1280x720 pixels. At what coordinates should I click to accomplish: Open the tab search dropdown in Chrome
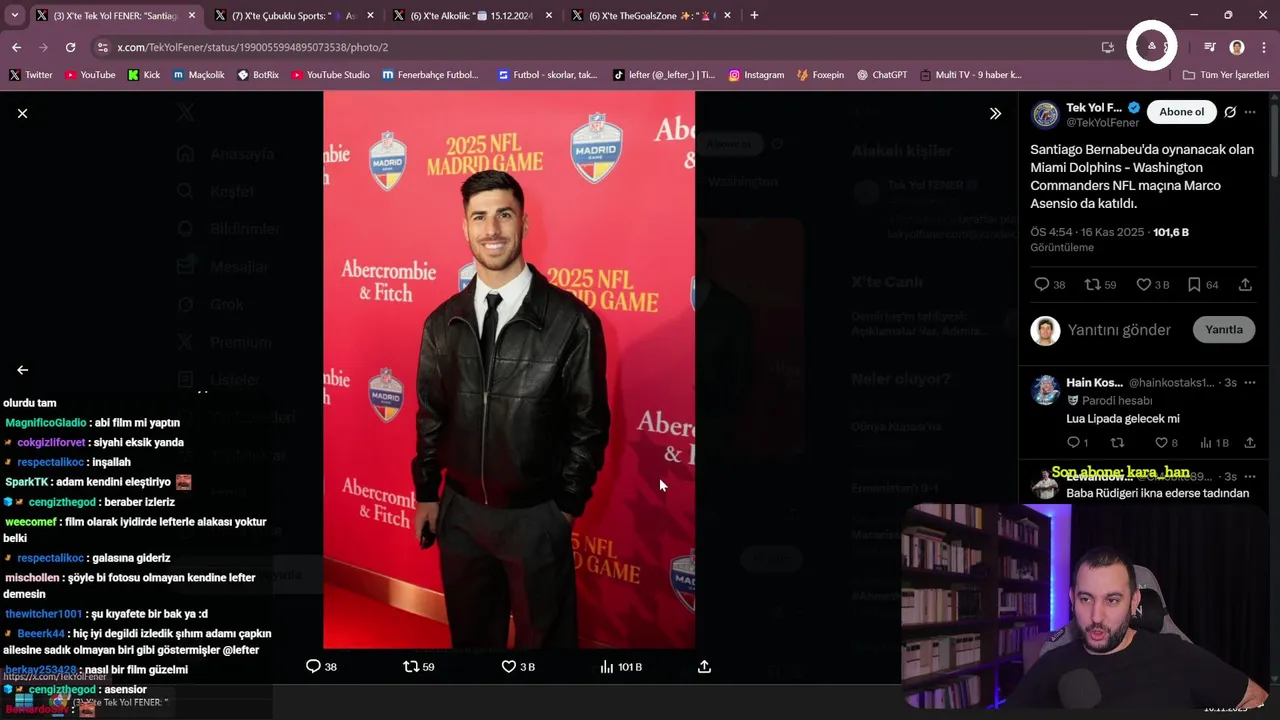[x=14, y=15]
